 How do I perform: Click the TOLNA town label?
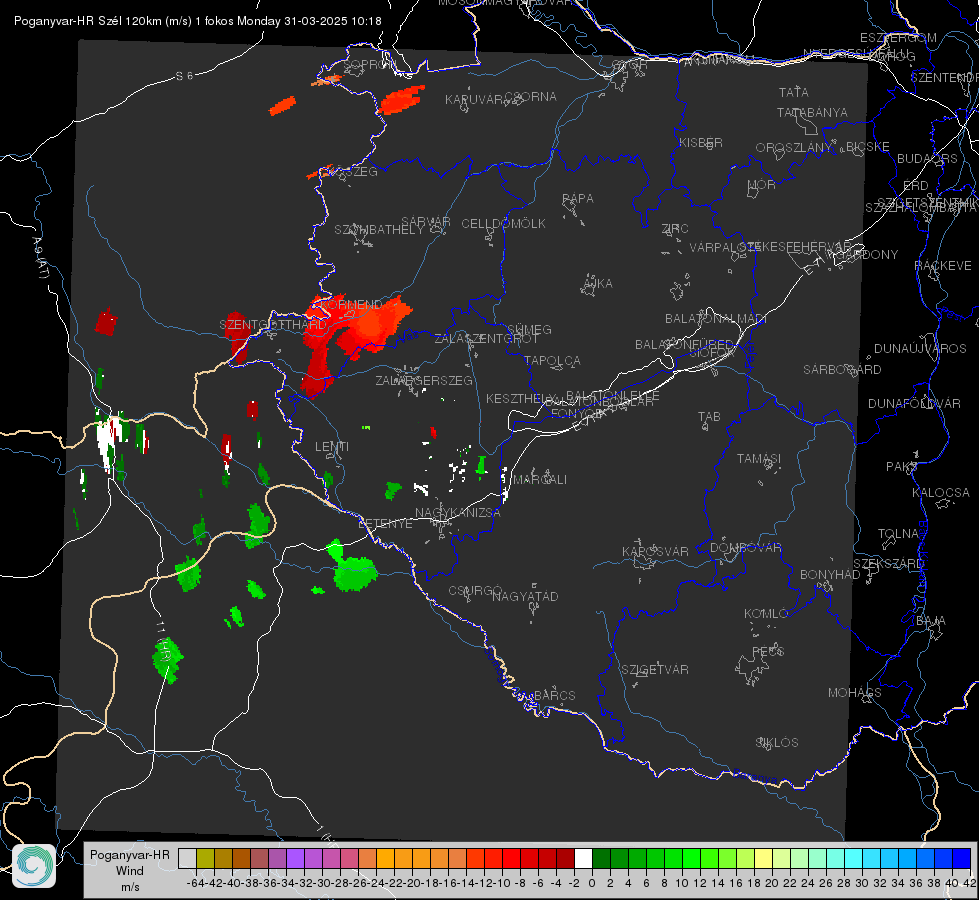click(898, 533)
